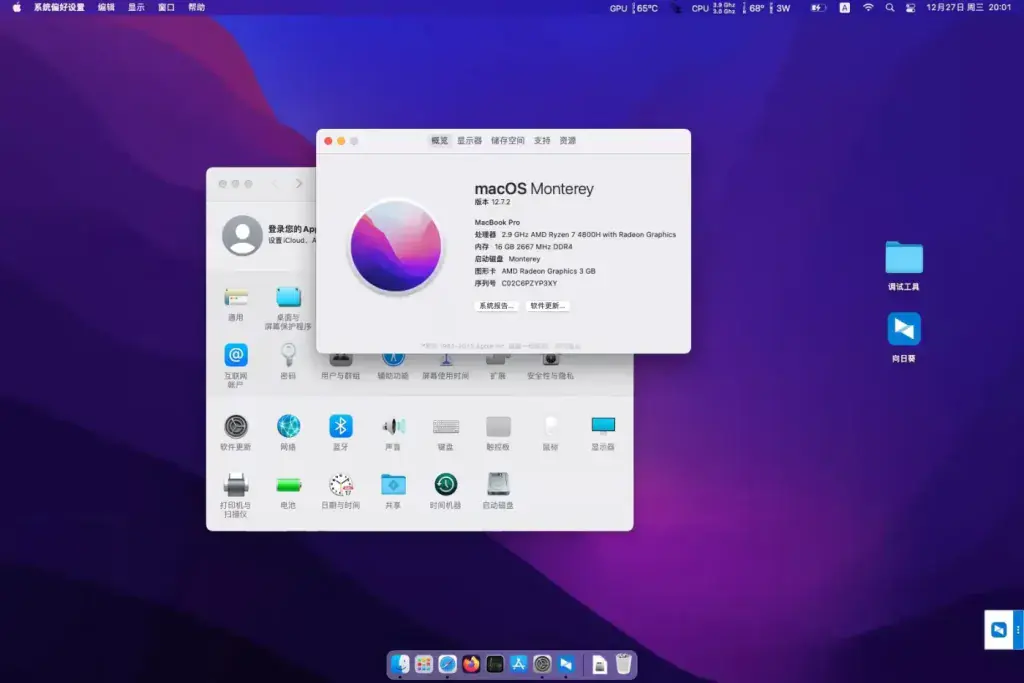The width and height of the screenshot is (1024, 683).
Task: Click the 向日葵 floating widget at screen edge
Action: coord(999,629)
